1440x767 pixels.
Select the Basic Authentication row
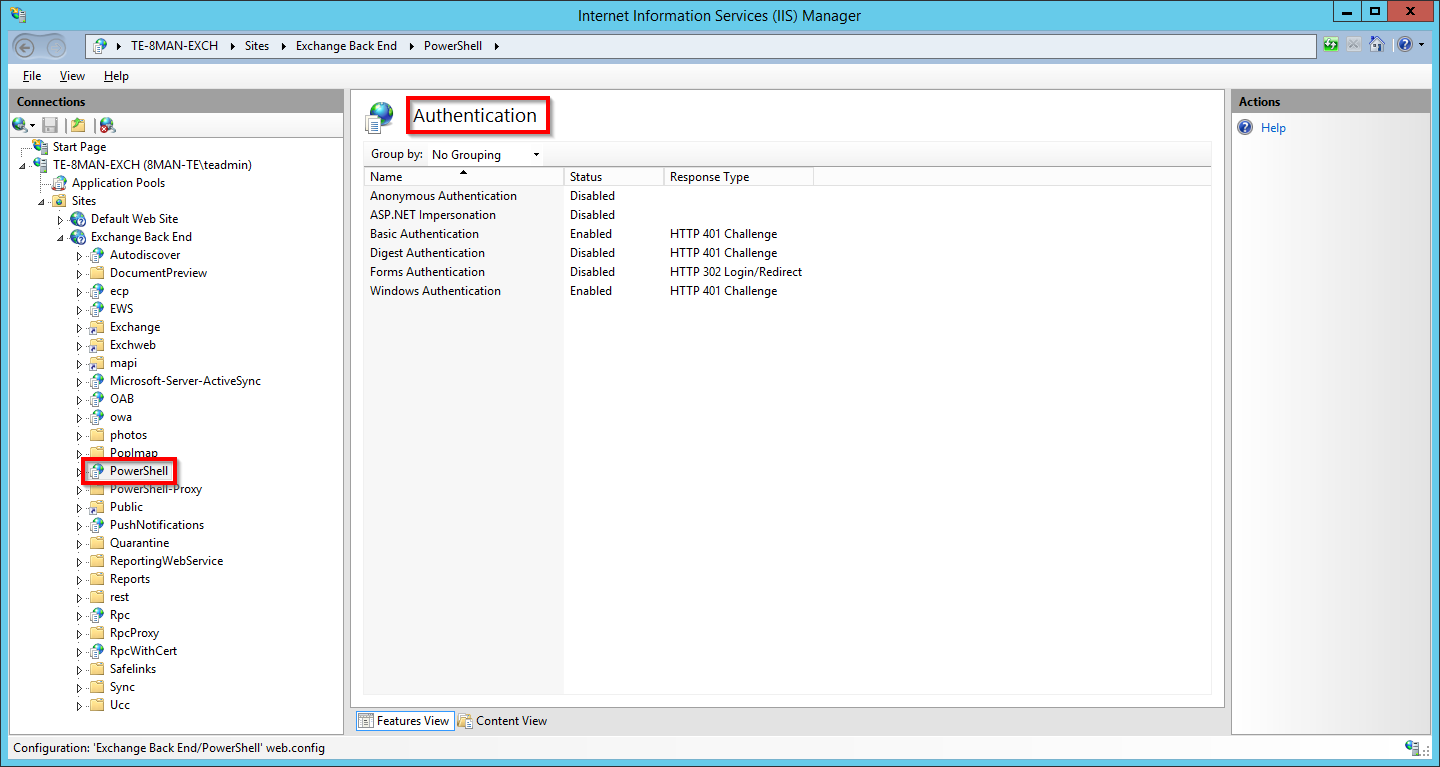coord(424,234)
